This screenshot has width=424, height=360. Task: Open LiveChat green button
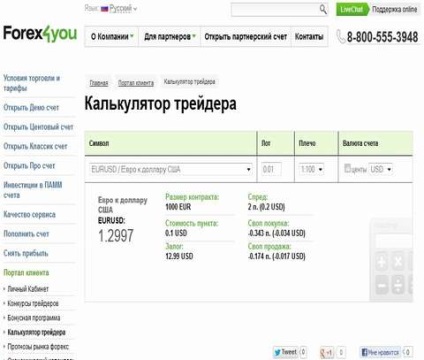[x=352, y=9]
